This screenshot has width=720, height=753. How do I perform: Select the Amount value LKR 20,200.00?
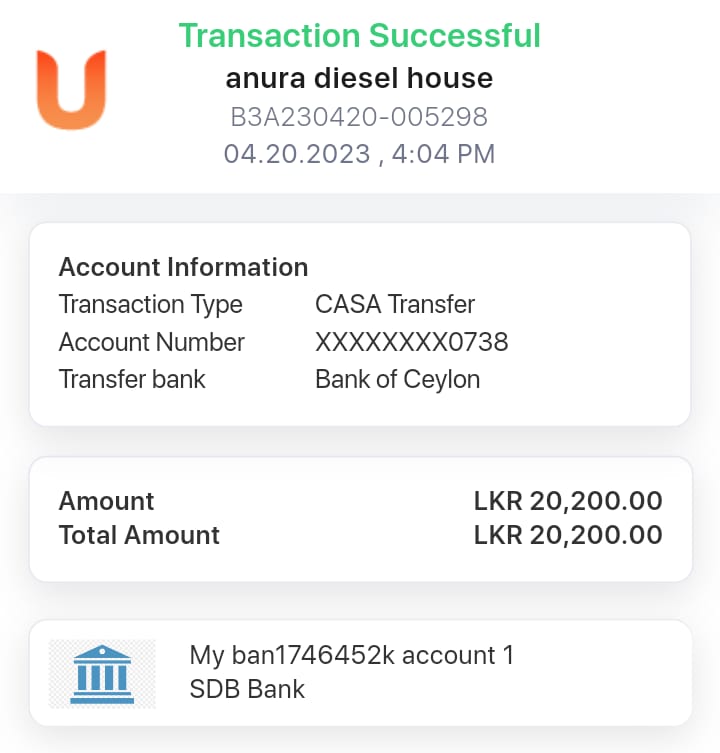pos(568,501)
